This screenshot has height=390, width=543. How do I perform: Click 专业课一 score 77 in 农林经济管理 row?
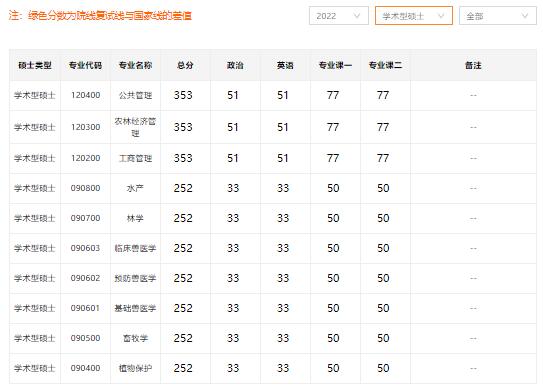[x=333, y=127]
